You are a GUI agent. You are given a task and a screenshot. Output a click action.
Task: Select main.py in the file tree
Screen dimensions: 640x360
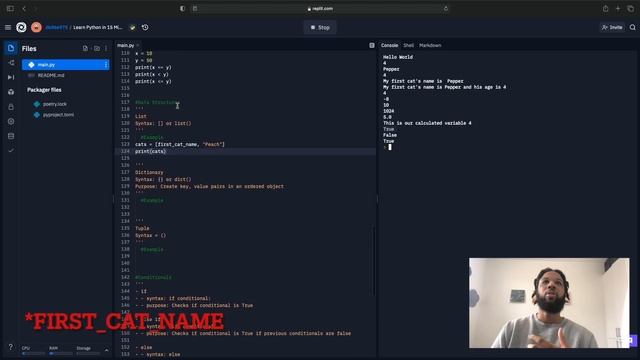[65, 64]
